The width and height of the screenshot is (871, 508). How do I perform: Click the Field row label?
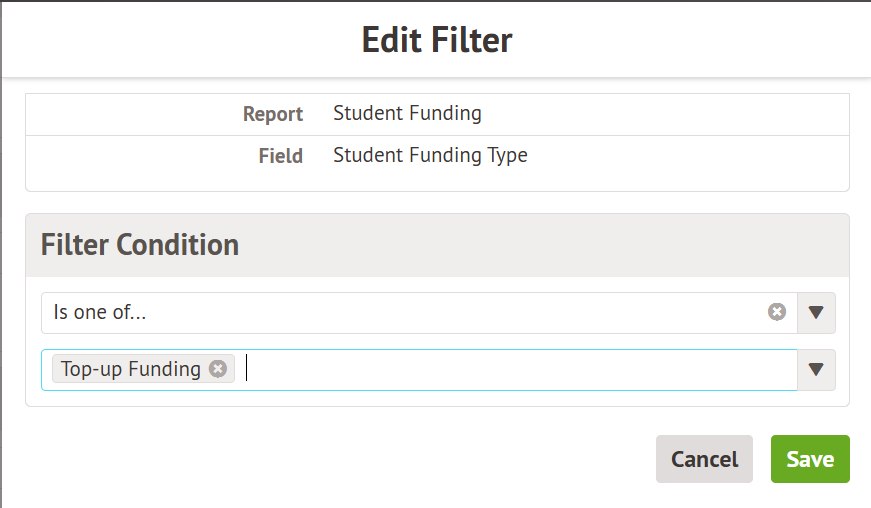click(x=280, y=156)
